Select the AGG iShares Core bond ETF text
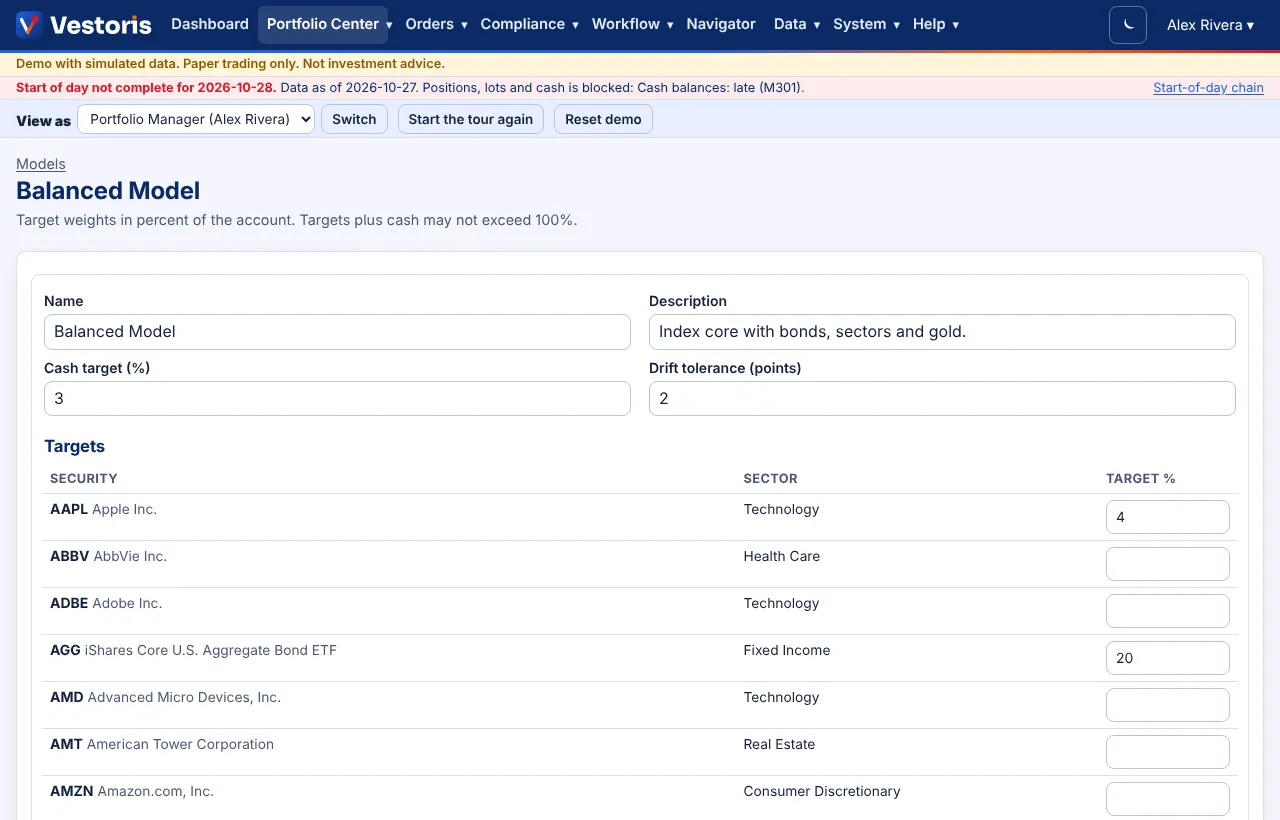The height and width of the screenshot is (820, 1280). coord(193,650)
